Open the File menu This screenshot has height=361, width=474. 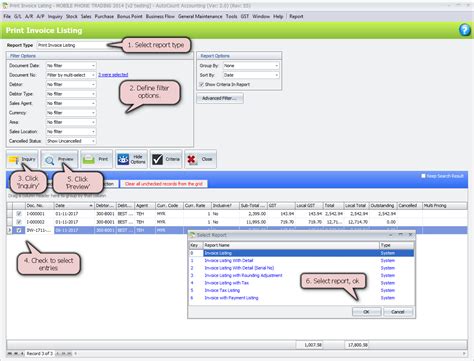(x=7, y=16)
